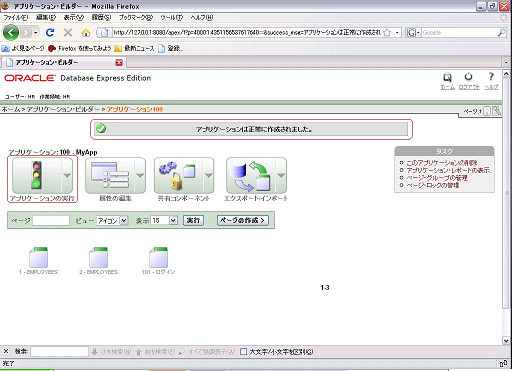The width and height of the screenshot is (512, 371).
Task: Open page 101 - ログイン icon
Action: 158,257
